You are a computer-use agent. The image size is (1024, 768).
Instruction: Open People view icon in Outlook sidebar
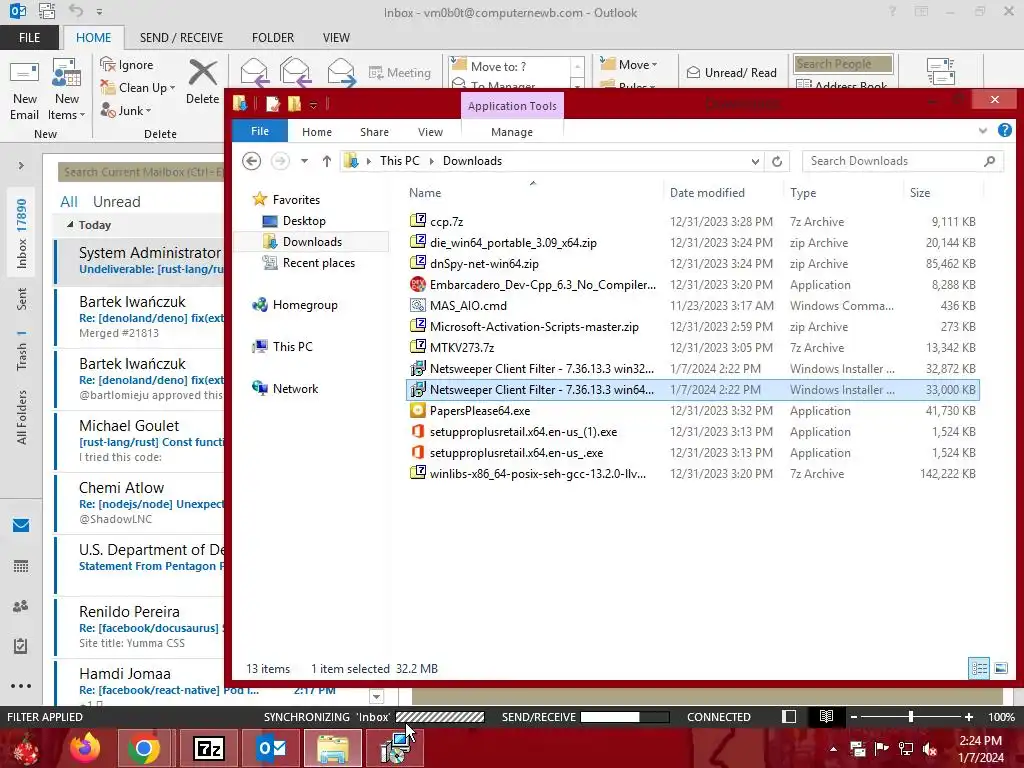pos(21,606)
